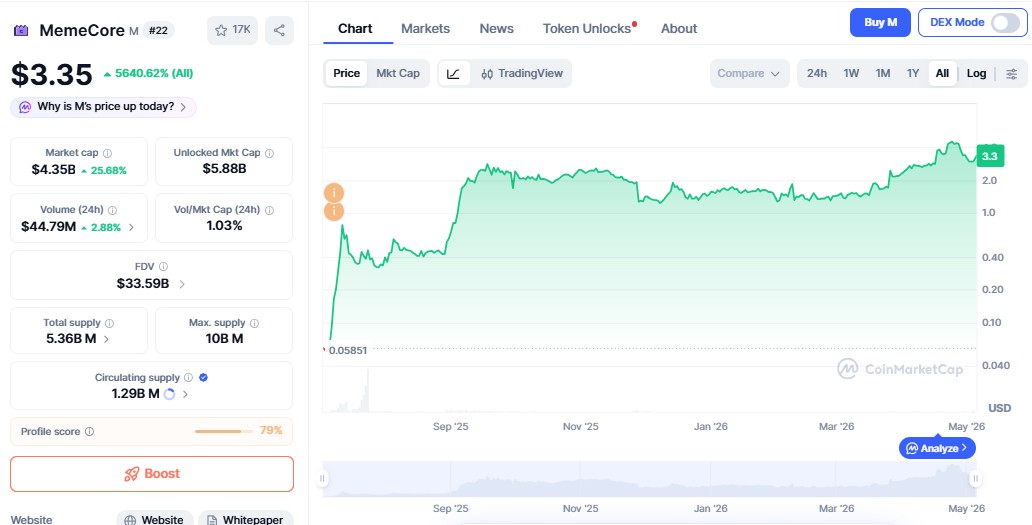Click the verified circulating supply badge
Screen dimensions: 1032x525
pos(203,378)
